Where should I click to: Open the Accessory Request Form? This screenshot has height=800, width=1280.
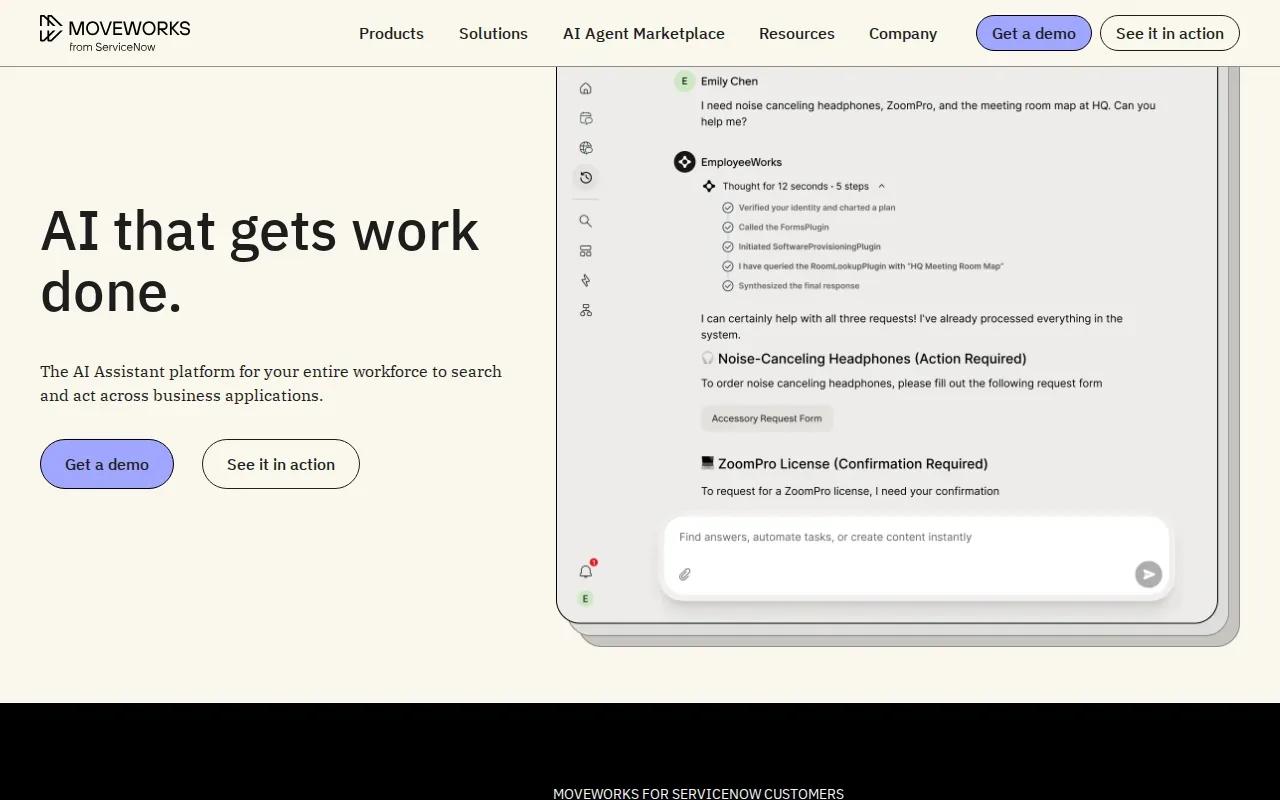click(767, 418)
